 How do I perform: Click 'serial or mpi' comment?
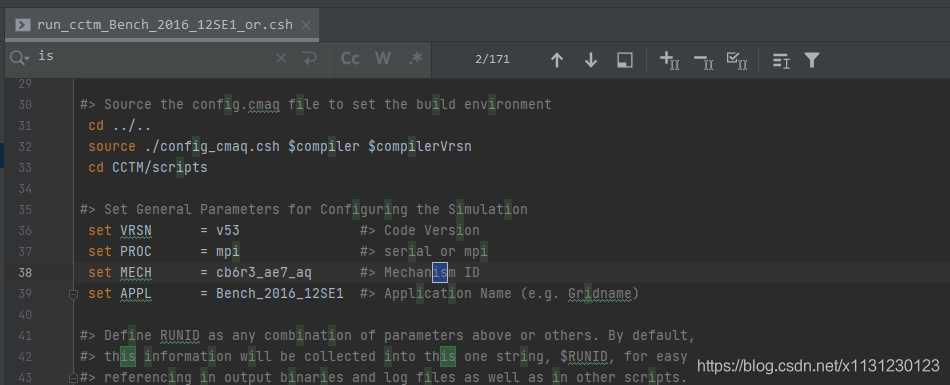436,251
